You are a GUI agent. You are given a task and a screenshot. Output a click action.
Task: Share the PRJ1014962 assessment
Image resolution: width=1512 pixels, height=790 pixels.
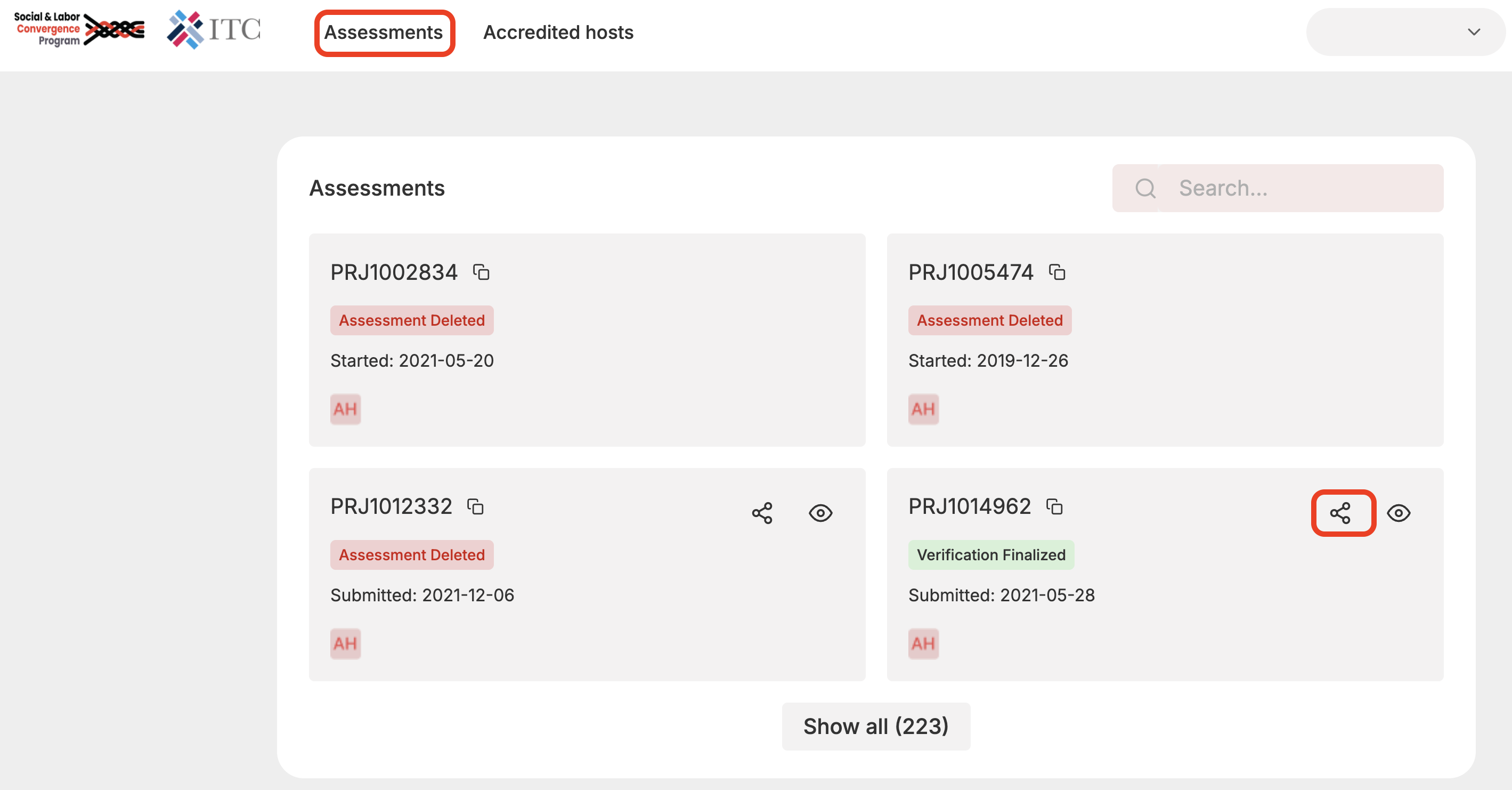(1340, 513)
